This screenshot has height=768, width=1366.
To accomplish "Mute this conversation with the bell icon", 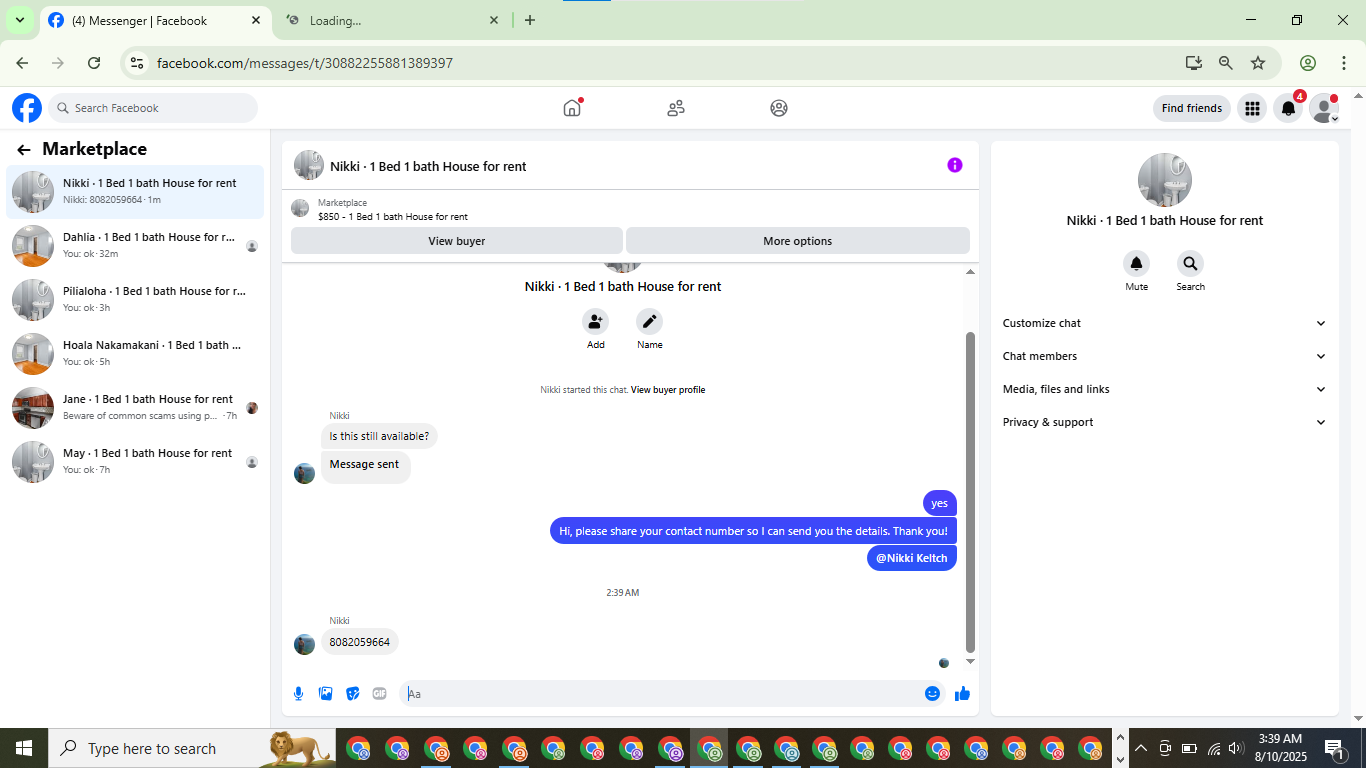I will pyautogui.click(x=1137, y=264).
